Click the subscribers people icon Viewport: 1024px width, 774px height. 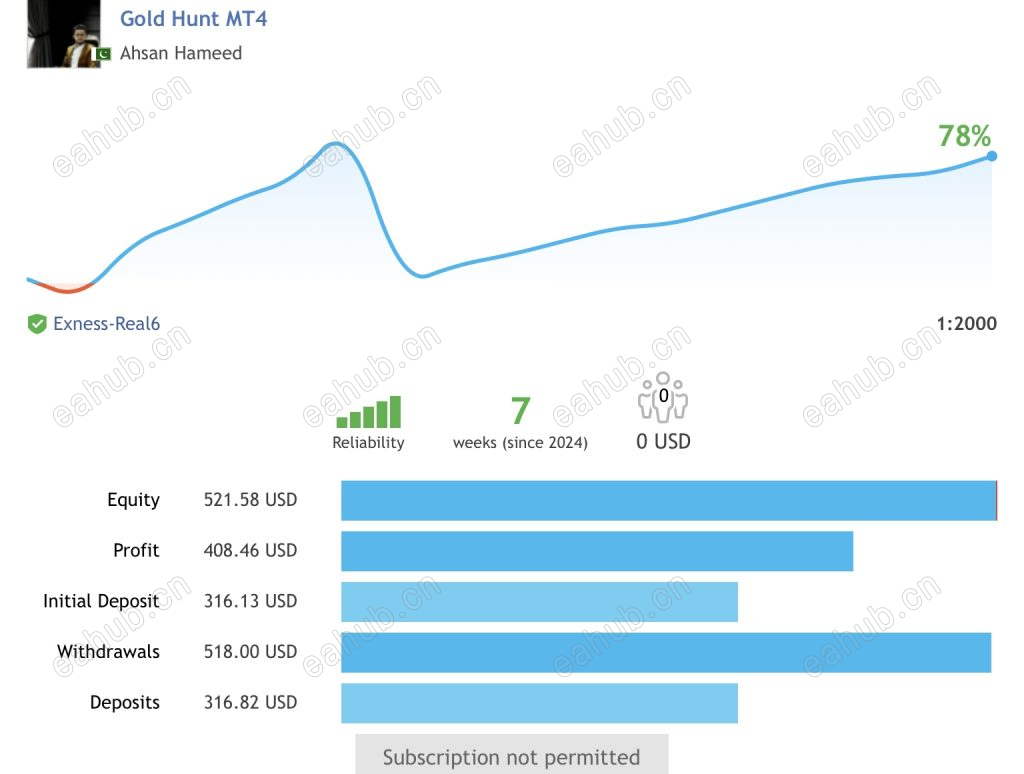663,398
